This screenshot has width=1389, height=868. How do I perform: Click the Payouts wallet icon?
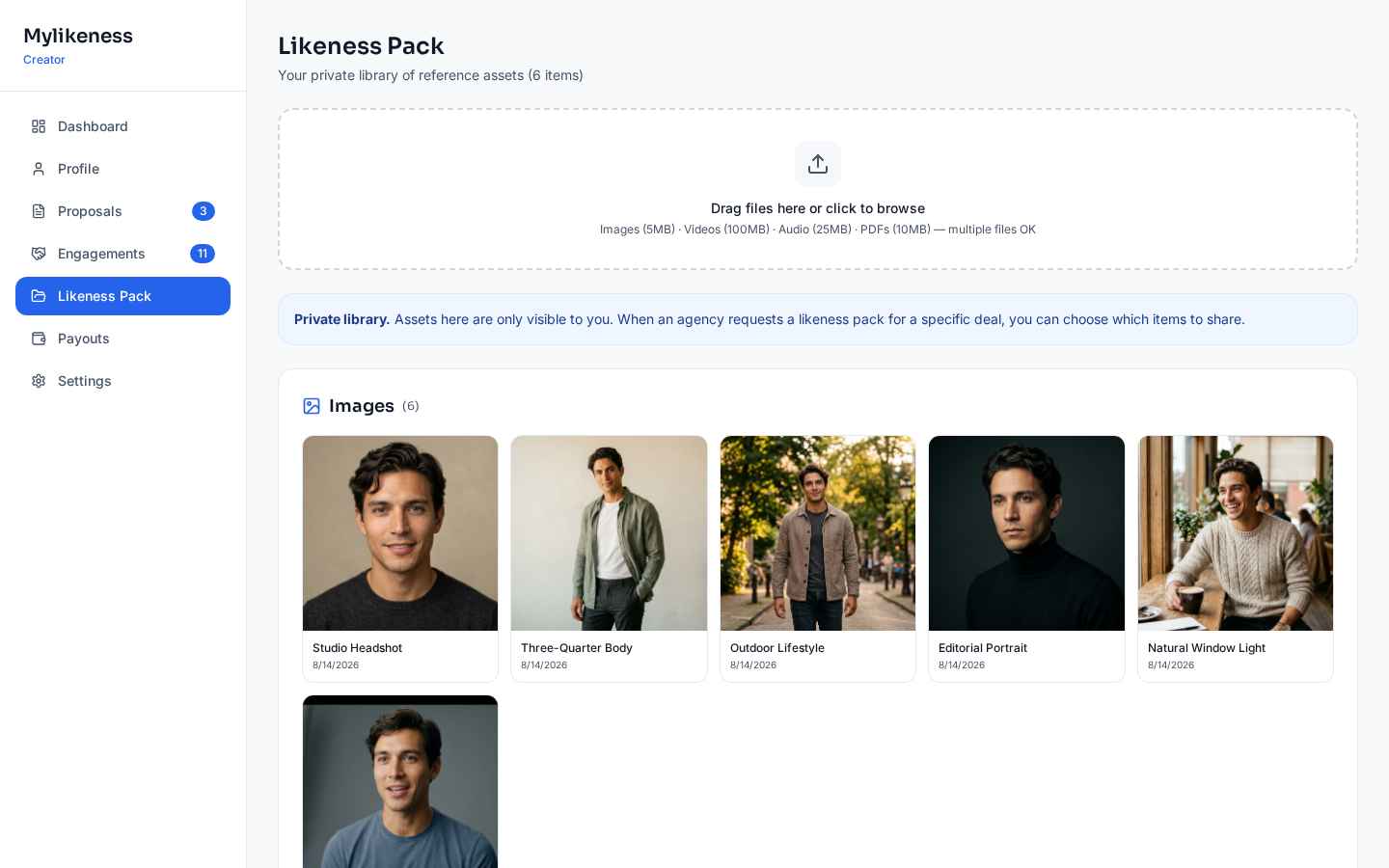pyautogui.click(x=39, y=339)
